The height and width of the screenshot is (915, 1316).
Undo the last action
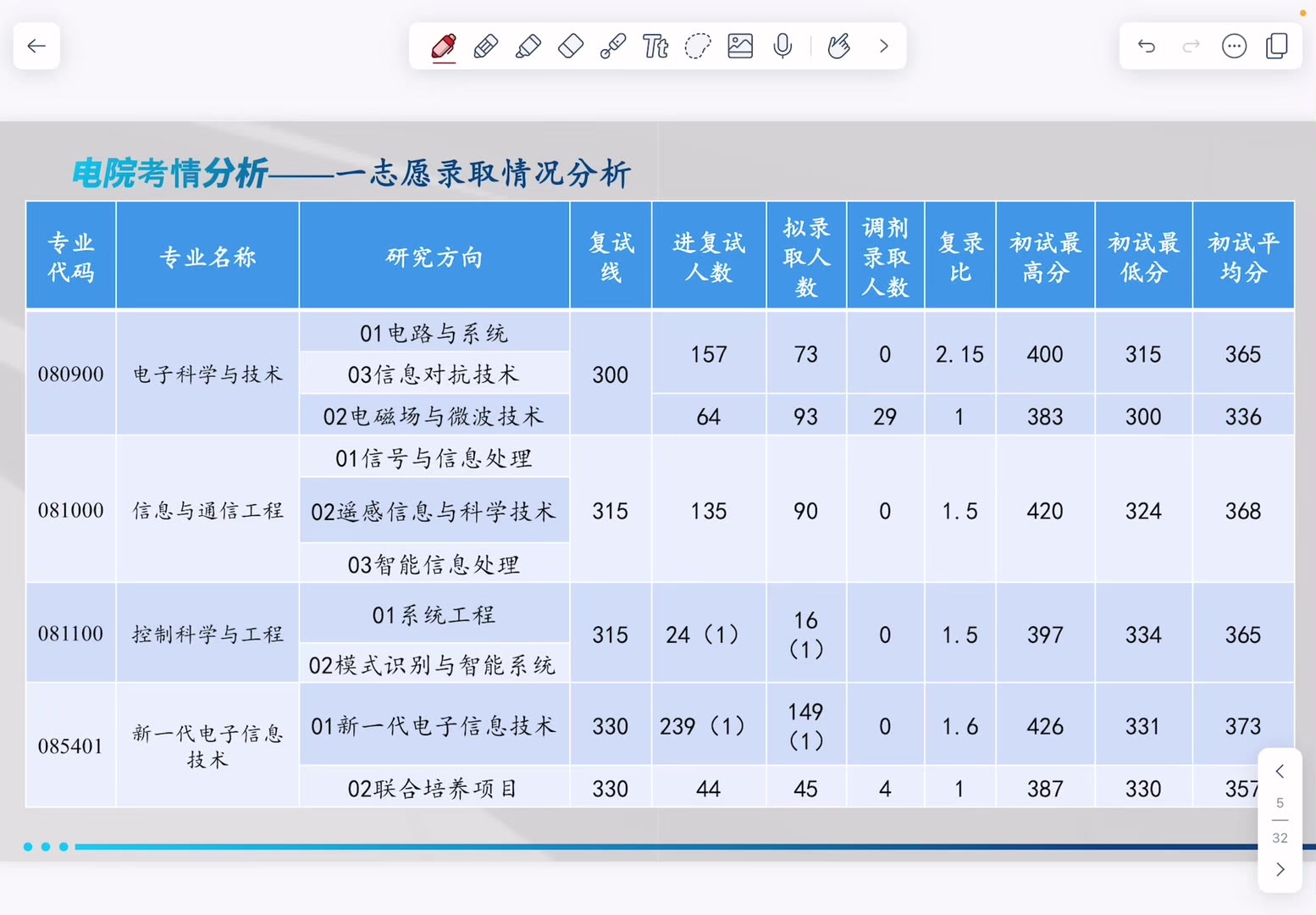[x=1147, y=46]
